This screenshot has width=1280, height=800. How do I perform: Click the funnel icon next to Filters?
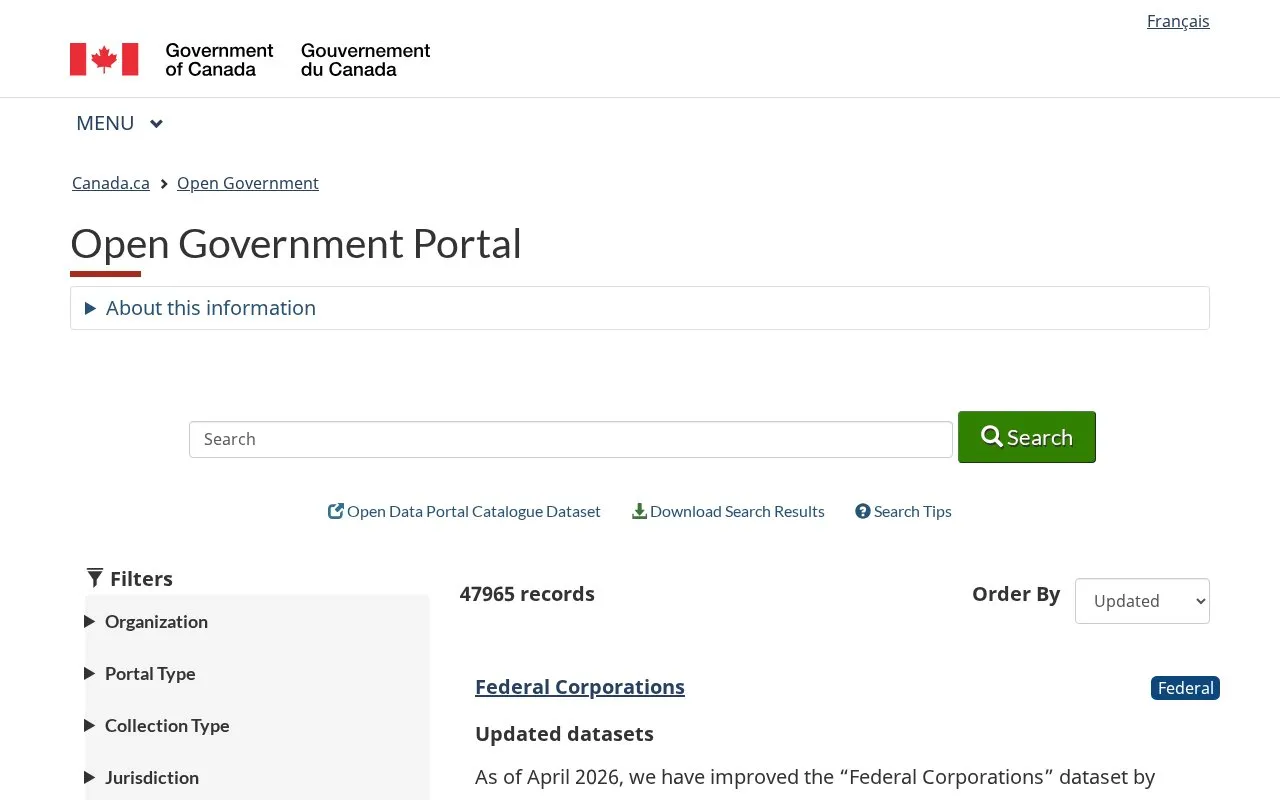point(95,578)
